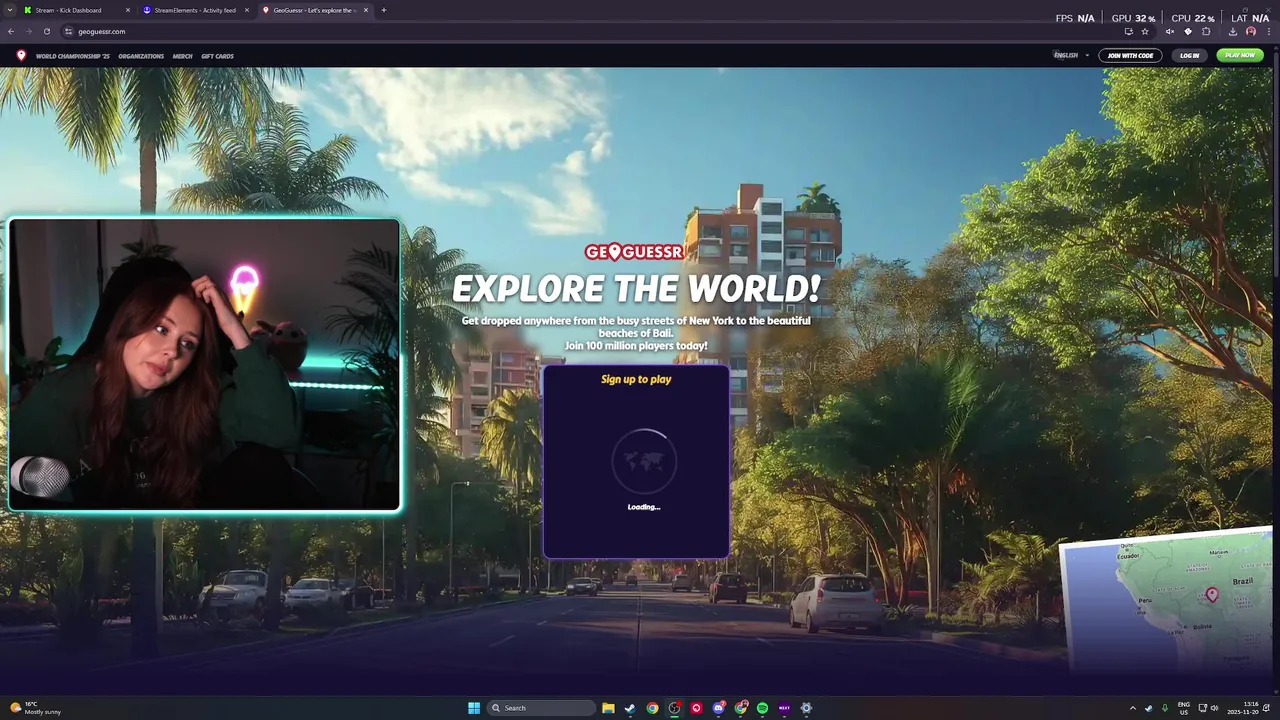
Task: Open OBS Studio from the taskbar
Action: click(674, 708)
